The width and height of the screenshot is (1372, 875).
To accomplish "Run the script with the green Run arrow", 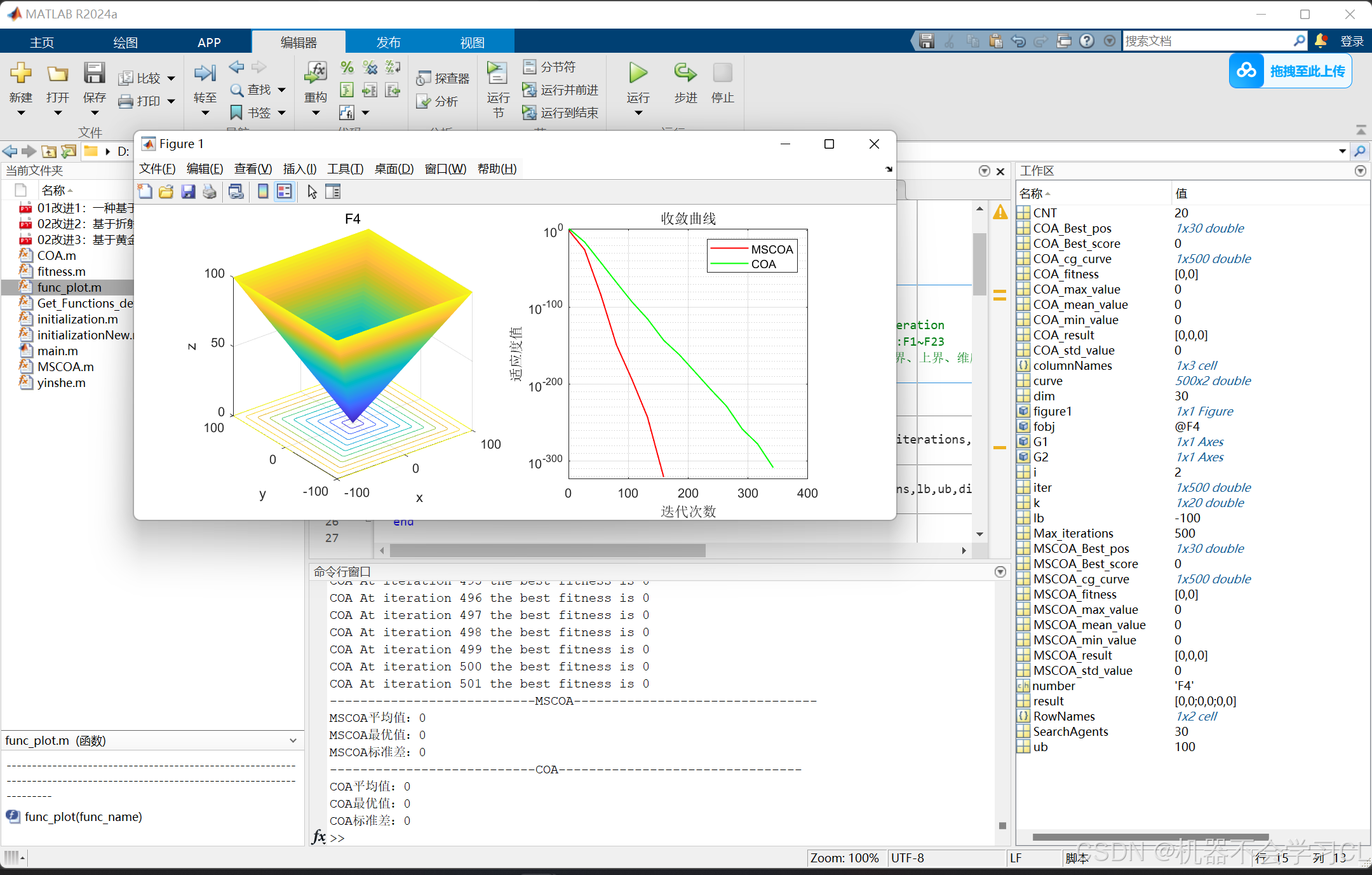I will point(638,72).
